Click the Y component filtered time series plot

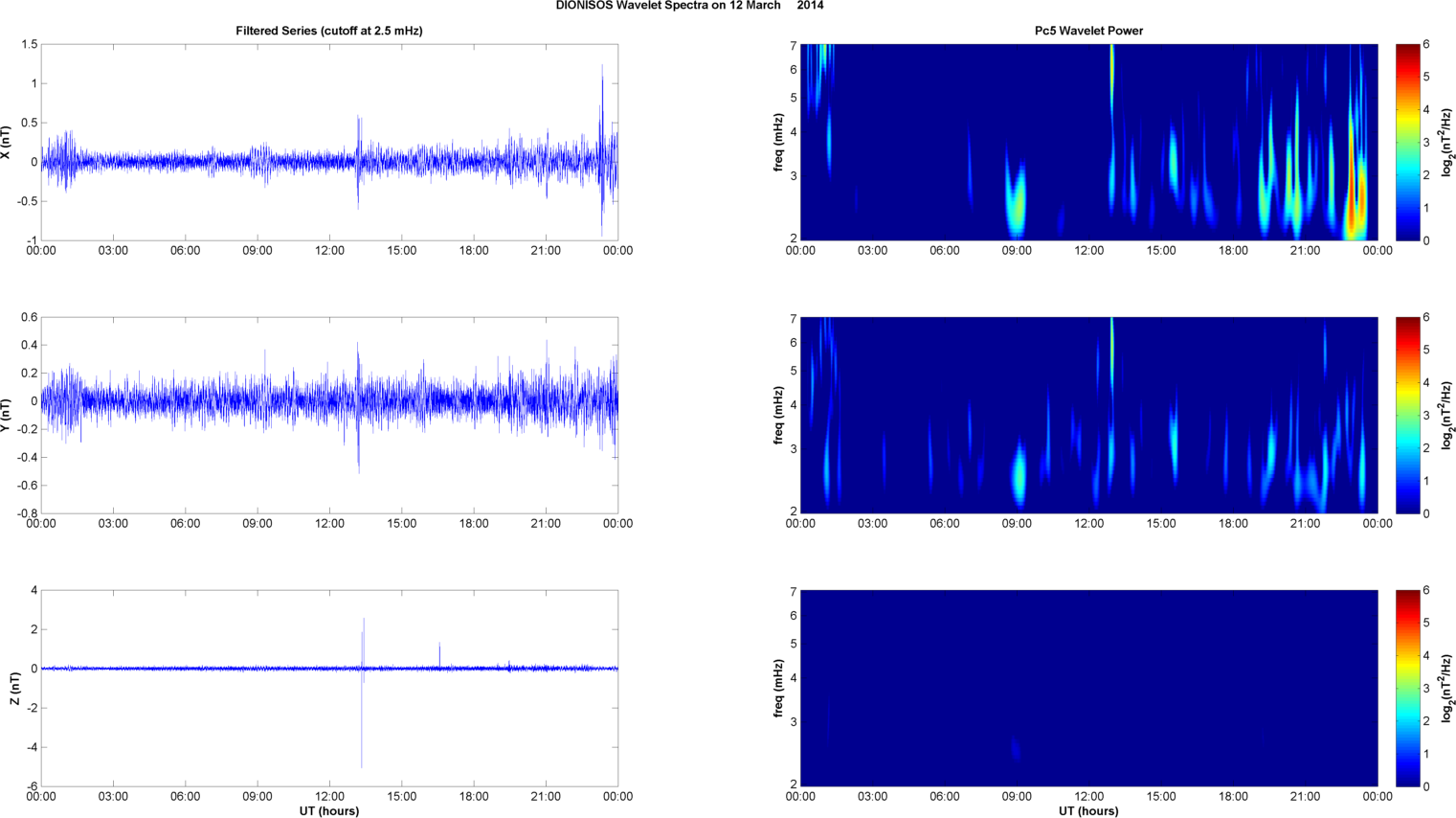click(329, 415)
